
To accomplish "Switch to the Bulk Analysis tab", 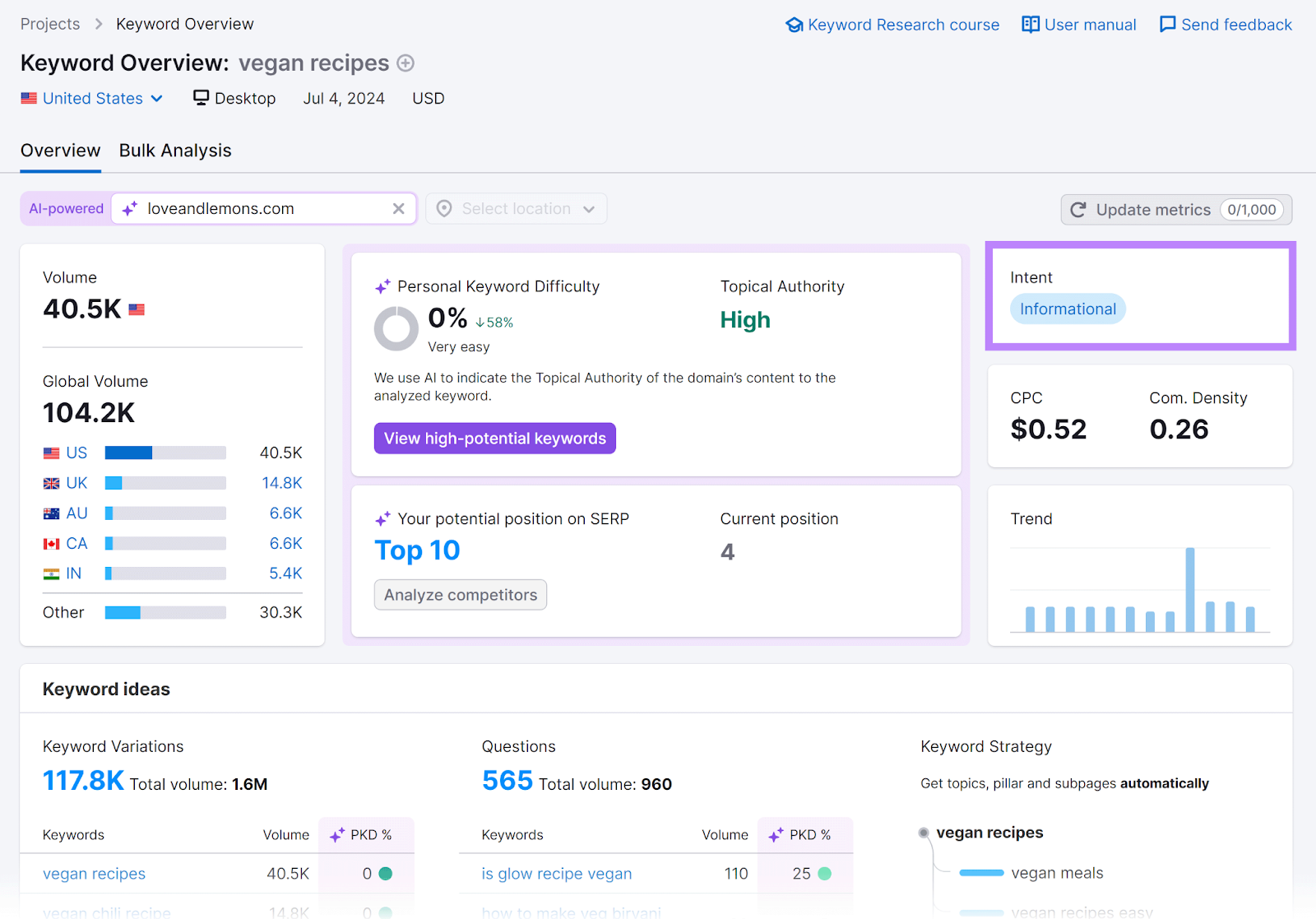I will tap(174, 150).
